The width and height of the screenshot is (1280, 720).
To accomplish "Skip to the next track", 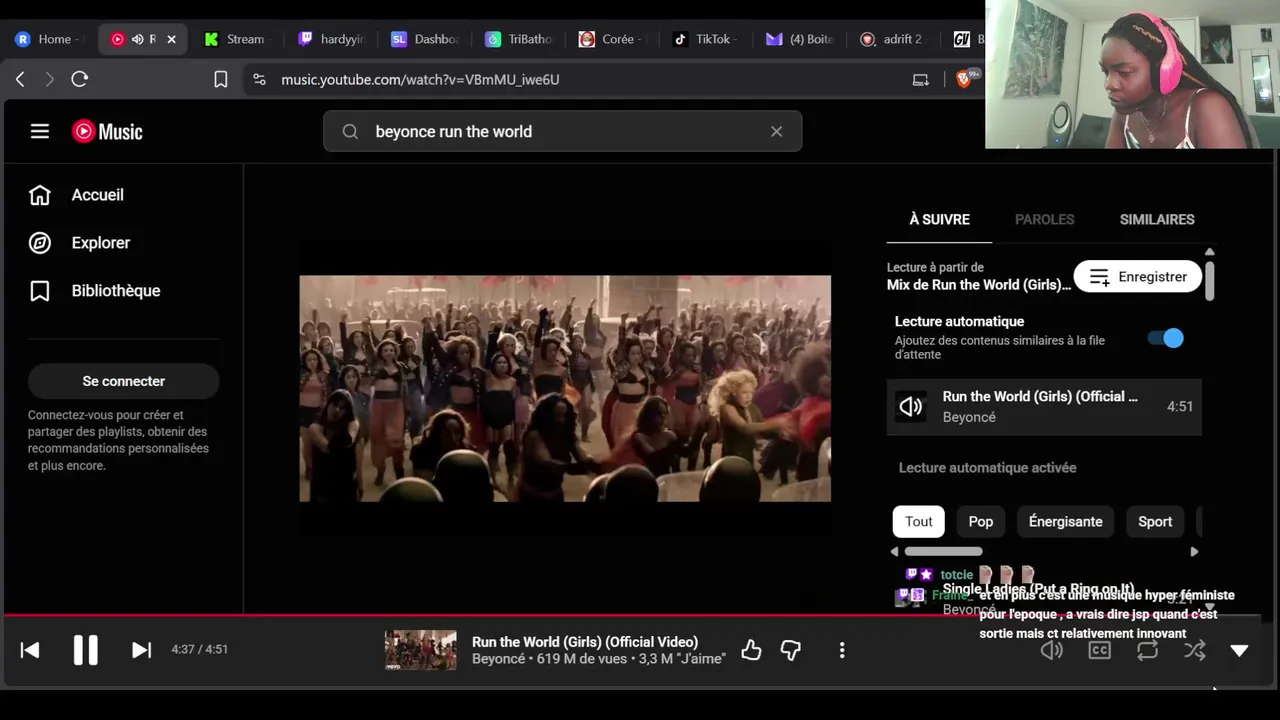I will (142, 650).
